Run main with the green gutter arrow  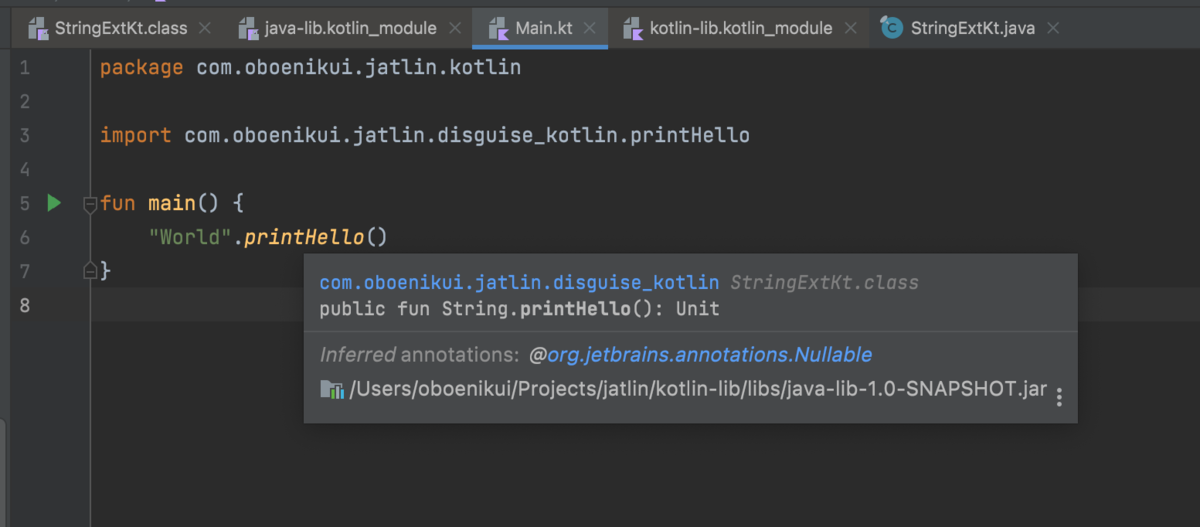point(54,203)
